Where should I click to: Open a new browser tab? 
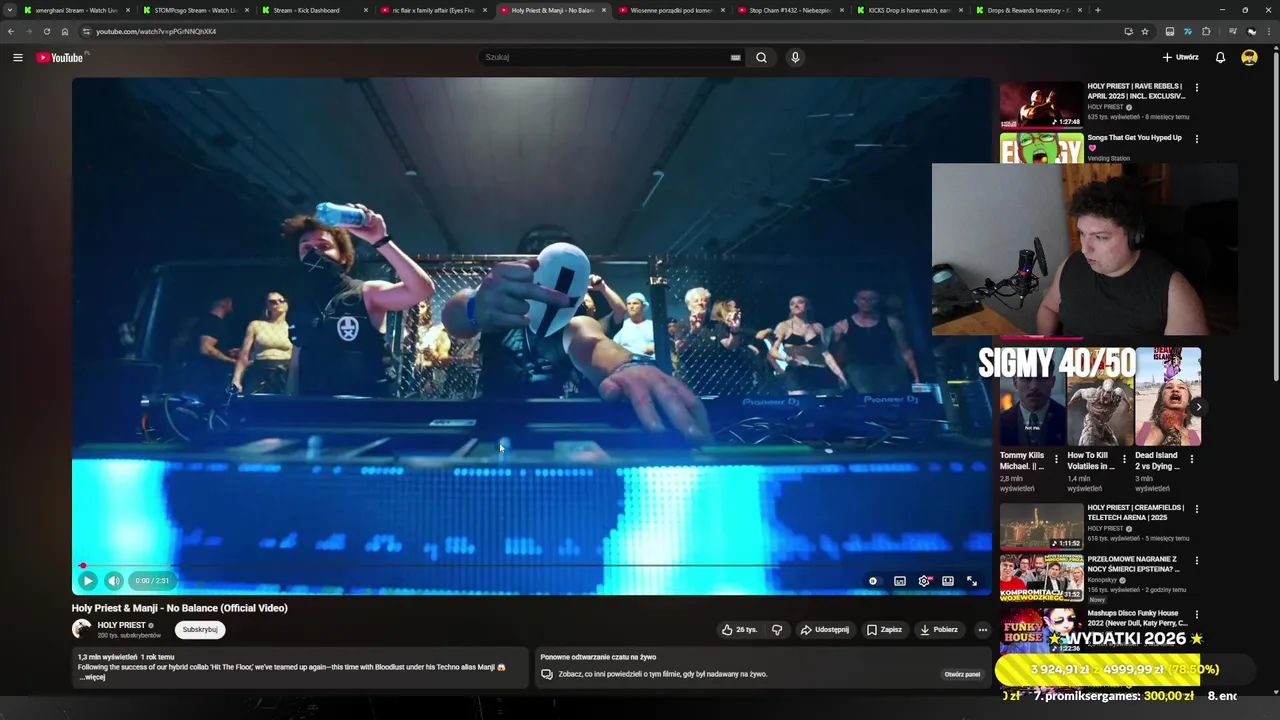pyautogui.click(x=1098, y=10)
